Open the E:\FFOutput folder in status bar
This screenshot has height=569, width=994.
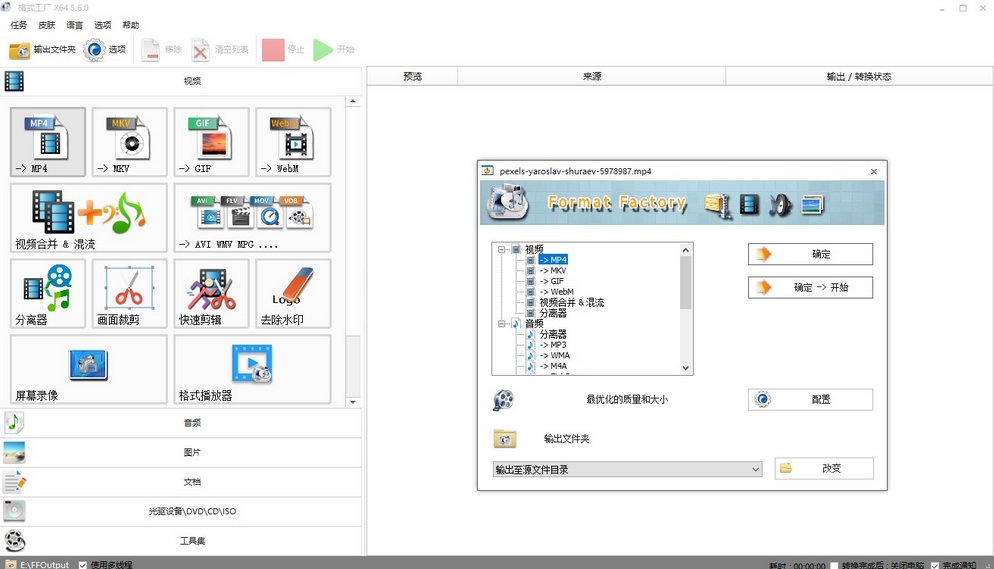(37, 564)
